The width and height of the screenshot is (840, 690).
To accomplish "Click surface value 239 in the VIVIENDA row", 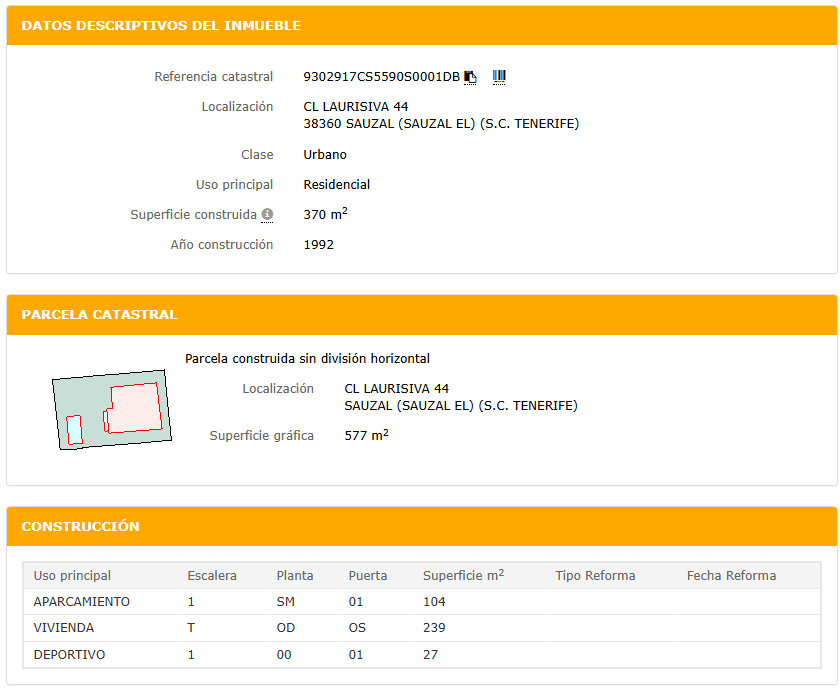I will click(434, 628).
